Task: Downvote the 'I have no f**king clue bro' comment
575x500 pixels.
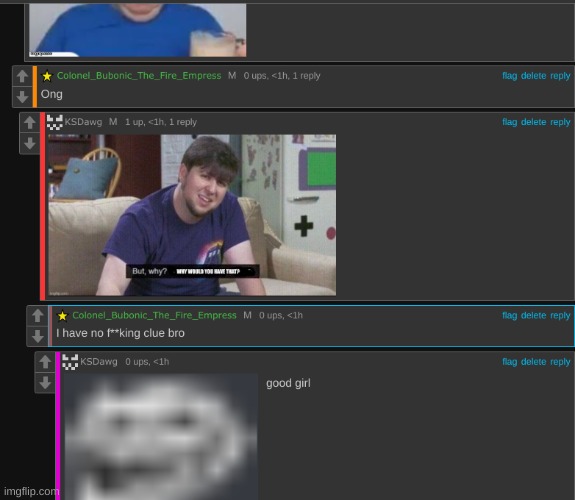Action: 37,336
